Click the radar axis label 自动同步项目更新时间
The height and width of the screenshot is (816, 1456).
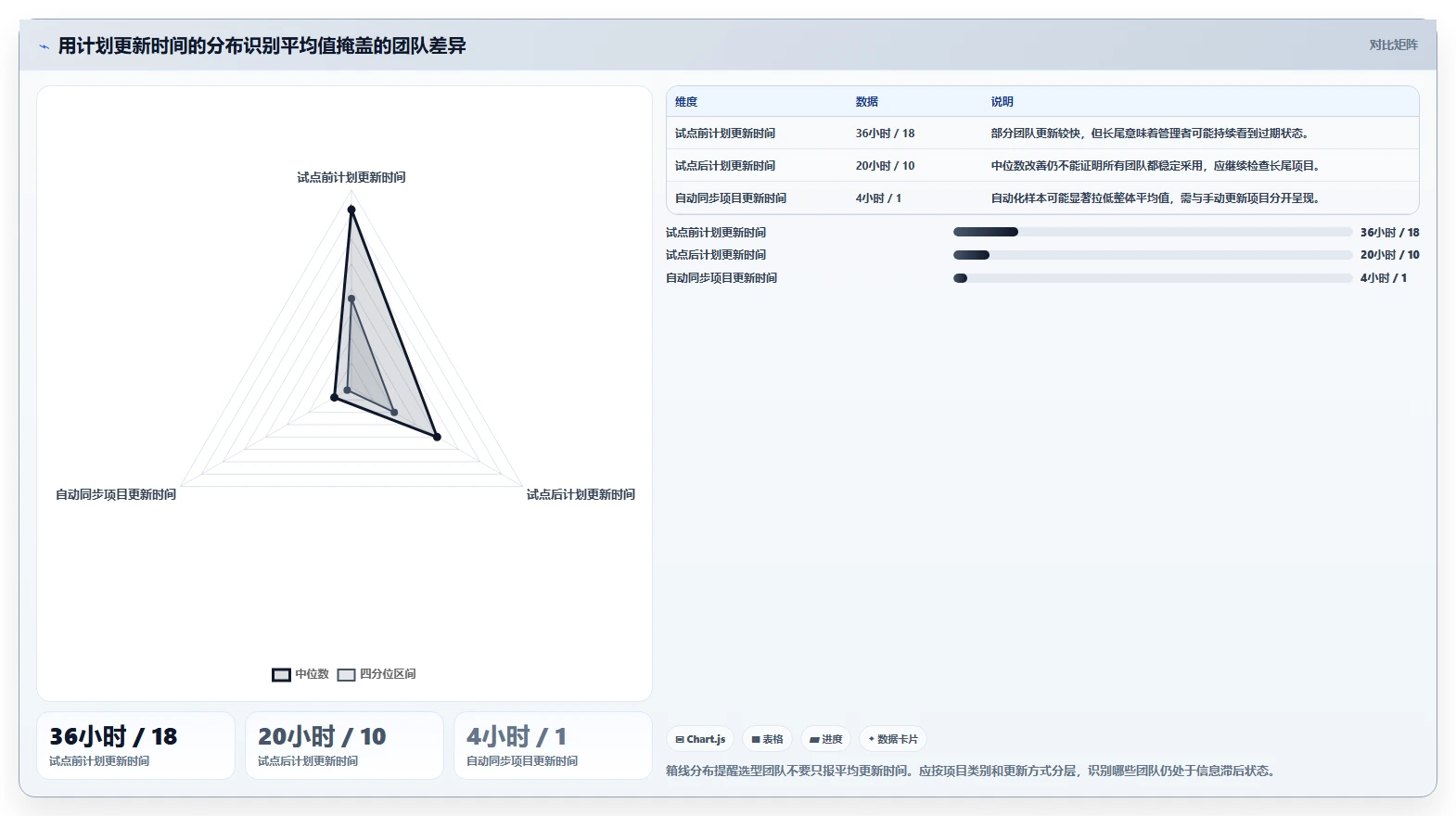coord(116,494)
